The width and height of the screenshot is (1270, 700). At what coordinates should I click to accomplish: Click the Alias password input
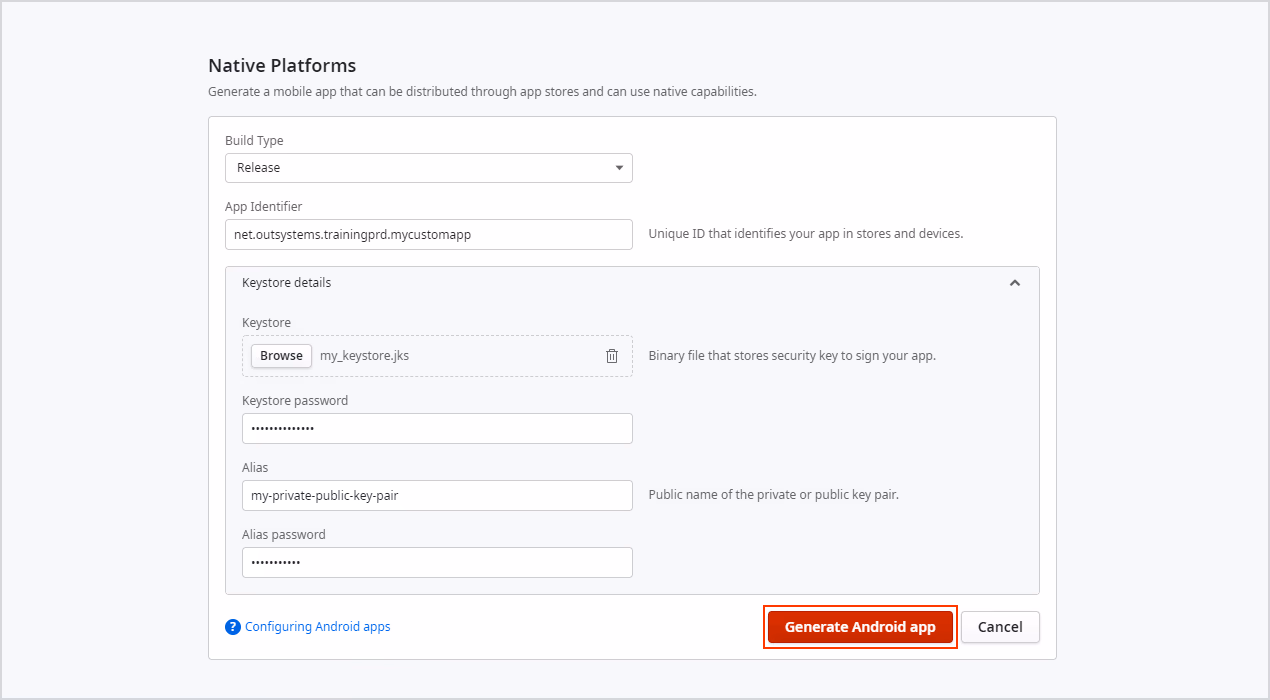click(x=437, y=562)
